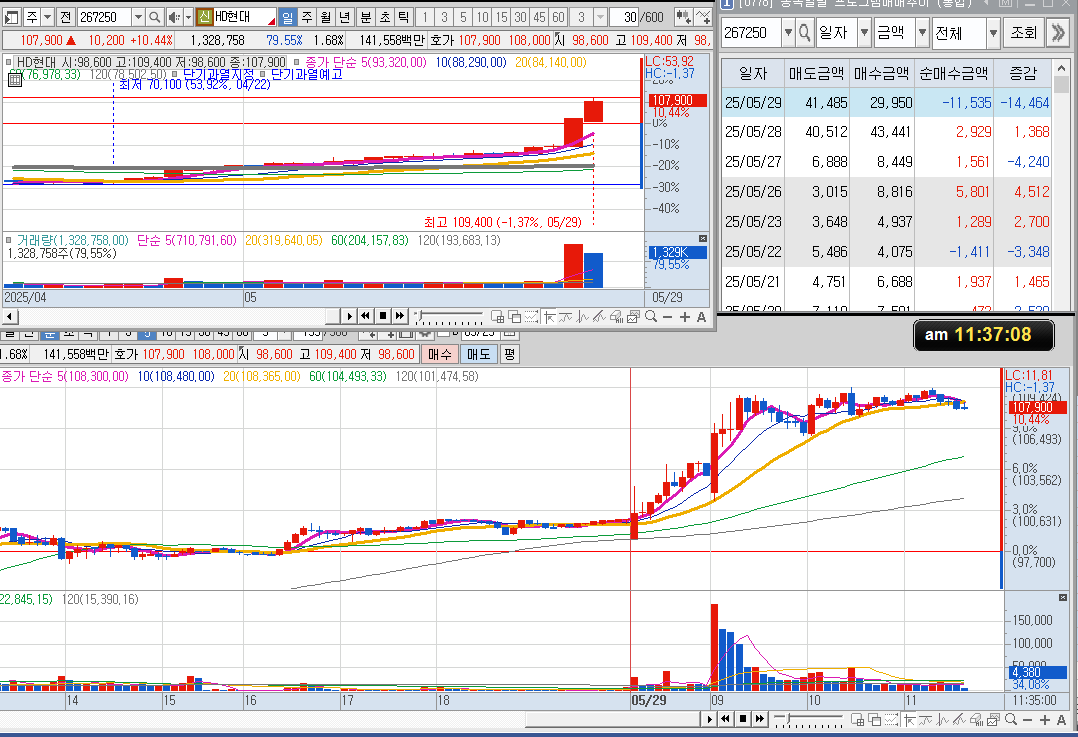Open the 주 market type dropdown arrow
The image size is (1078, 737).
(47, 16)
